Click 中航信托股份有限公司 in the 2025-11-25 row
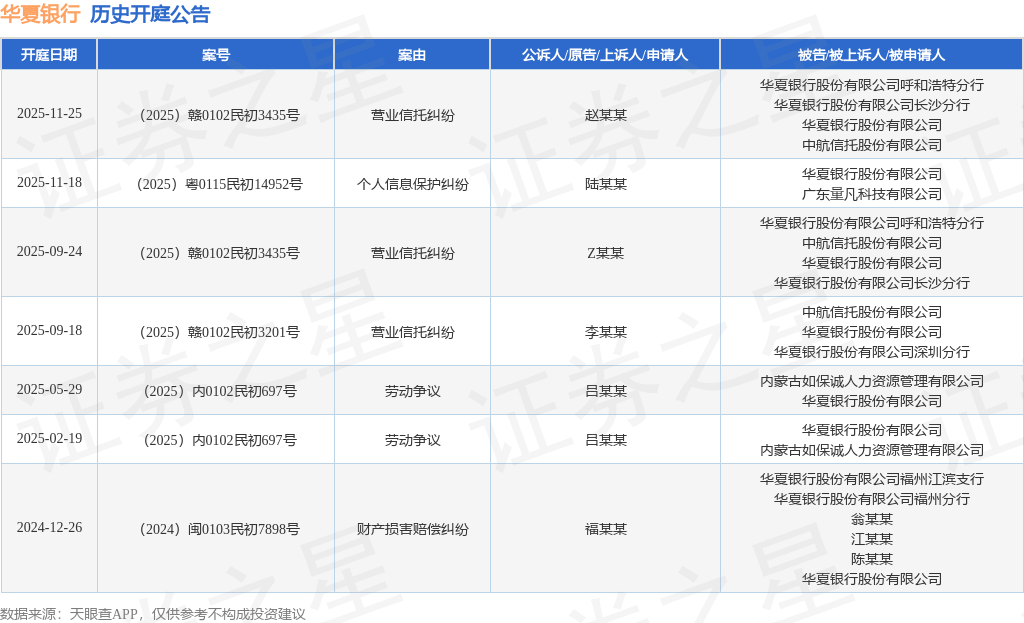 coord(872,145)
